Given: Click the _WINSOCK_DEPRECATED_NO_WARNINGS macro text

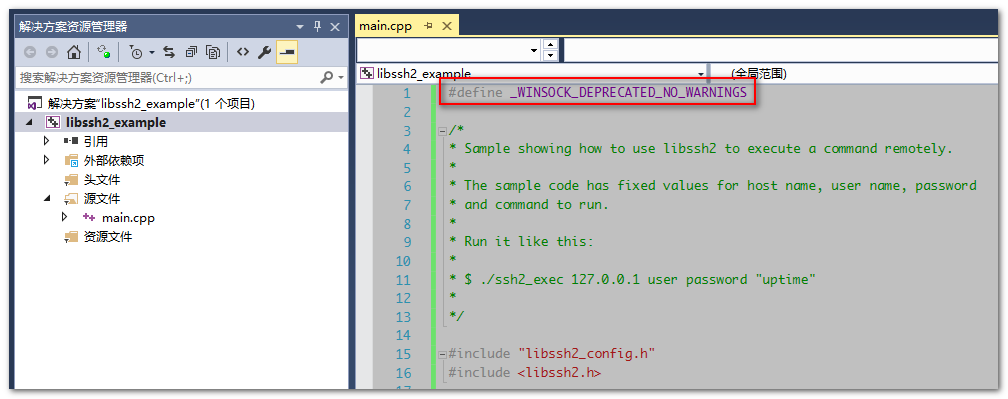Looking at the screenshot, I should pos(628,93).
